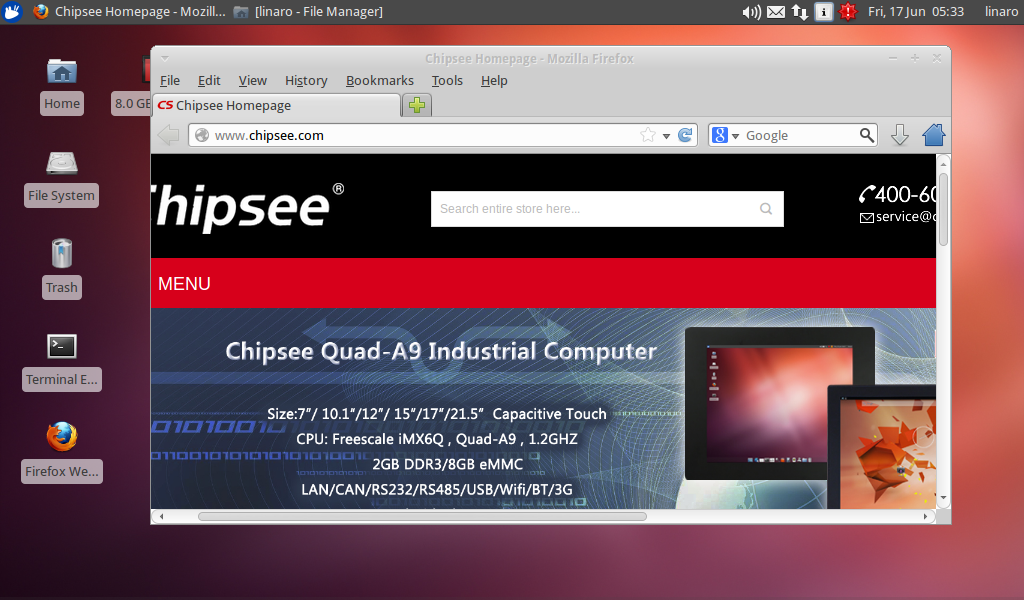Screen dimensions: 1024x600
Task: Launch Firefox Web Browser desktop icon
Action: tap(62, 437)
